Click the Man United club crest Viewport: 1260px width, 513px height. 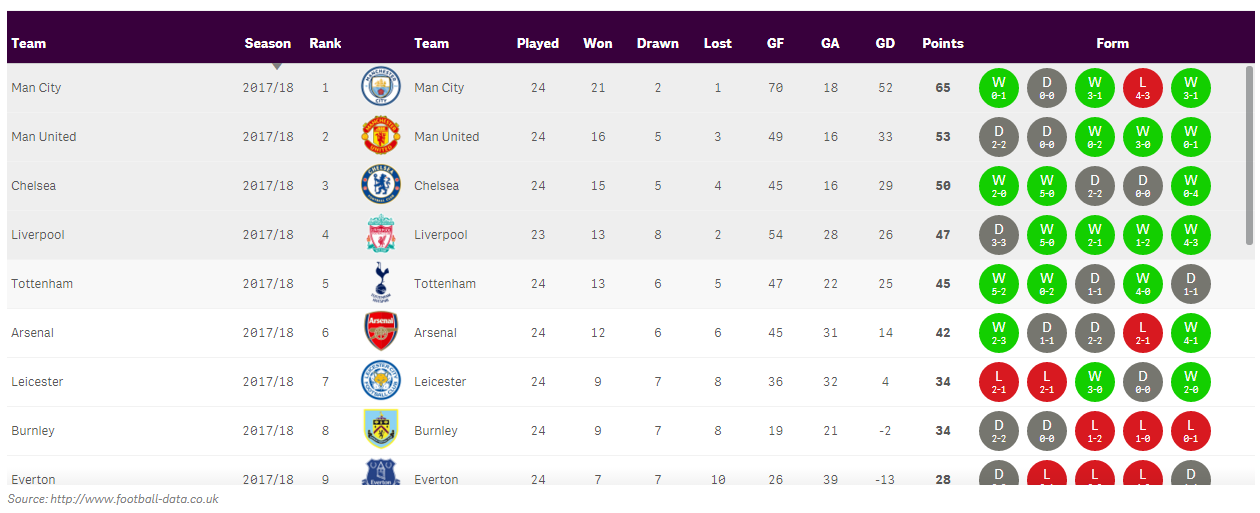[380, 137]
